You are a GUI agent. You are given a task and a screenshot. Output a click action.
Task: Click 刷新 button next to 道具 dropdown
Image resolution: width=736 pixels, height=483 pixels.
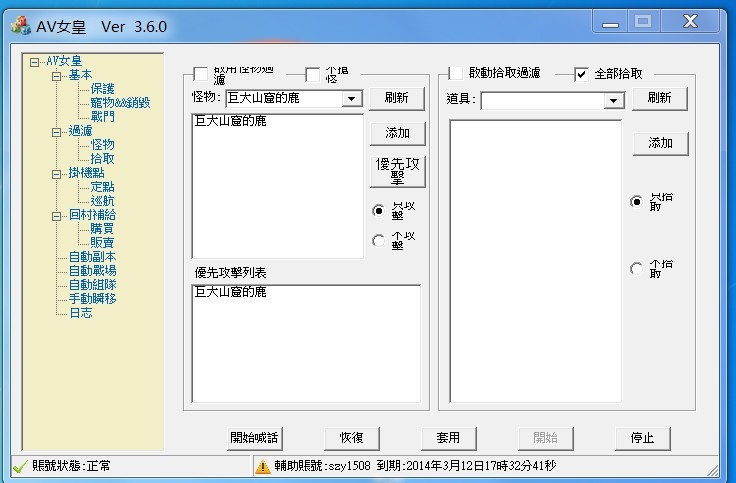coord(659,98)
